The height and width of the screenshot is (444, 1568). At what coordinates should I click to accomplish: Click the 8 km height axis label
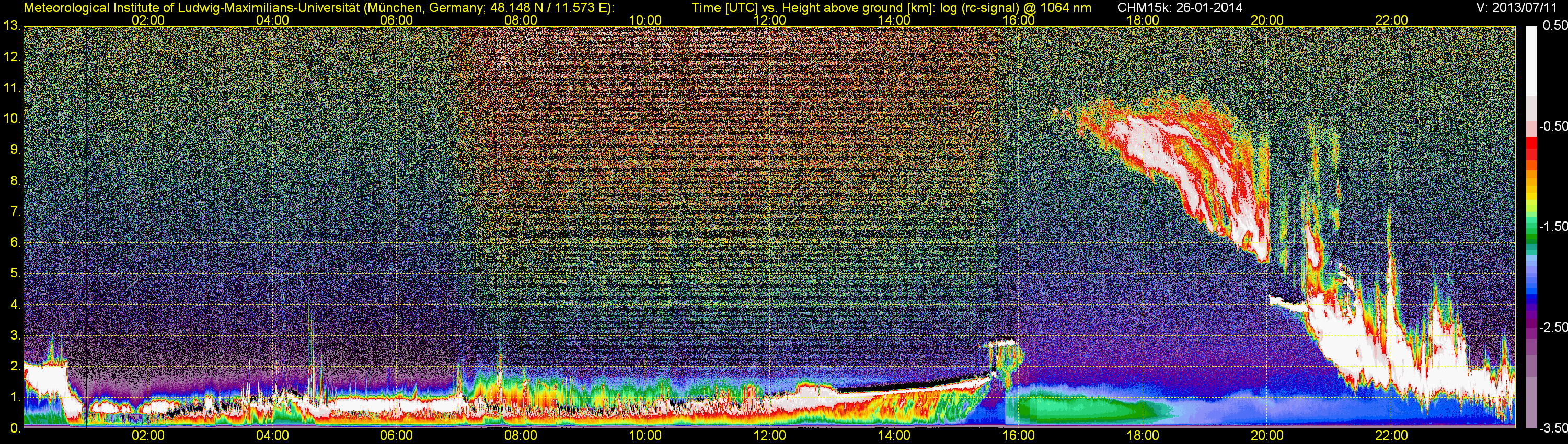click(15, 181)
